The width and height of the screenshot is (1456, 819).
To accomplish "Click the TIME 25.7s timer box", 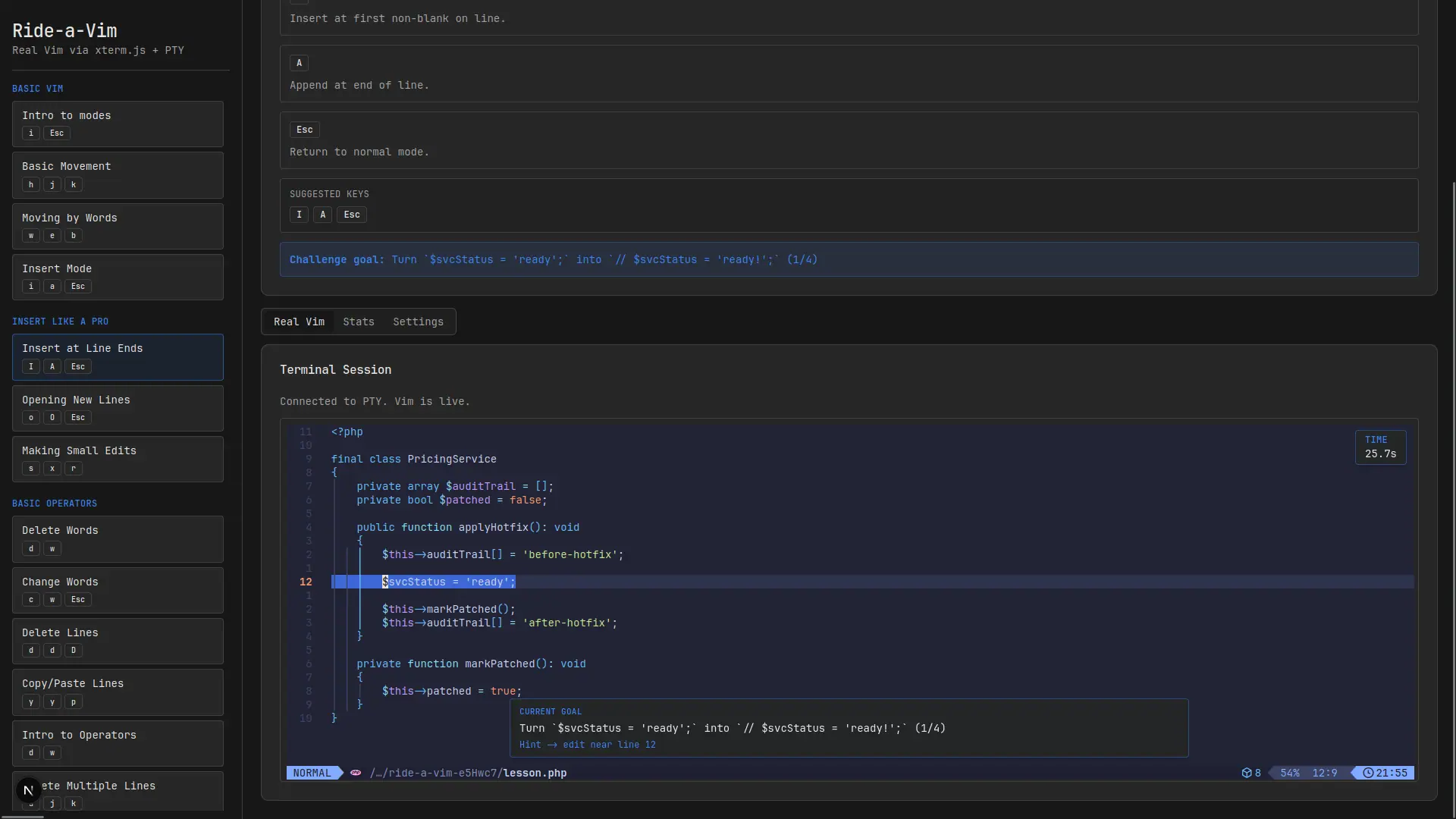I will (x=1380, y=447).
